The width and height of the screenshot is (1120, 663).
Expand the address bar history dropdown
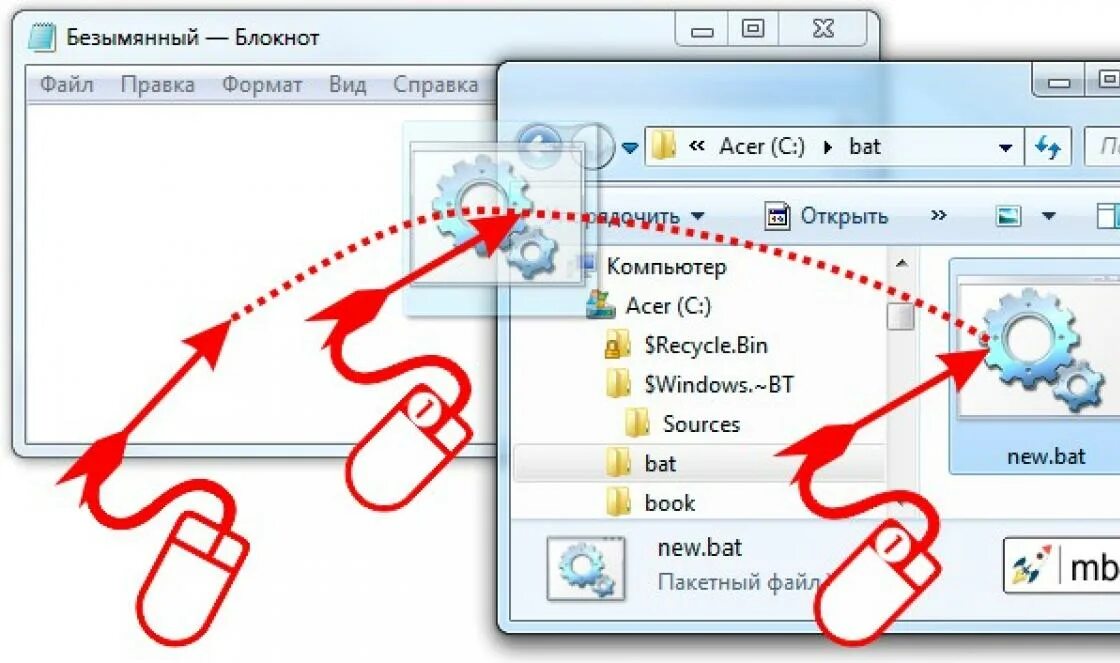click(x=1006, y=148)
